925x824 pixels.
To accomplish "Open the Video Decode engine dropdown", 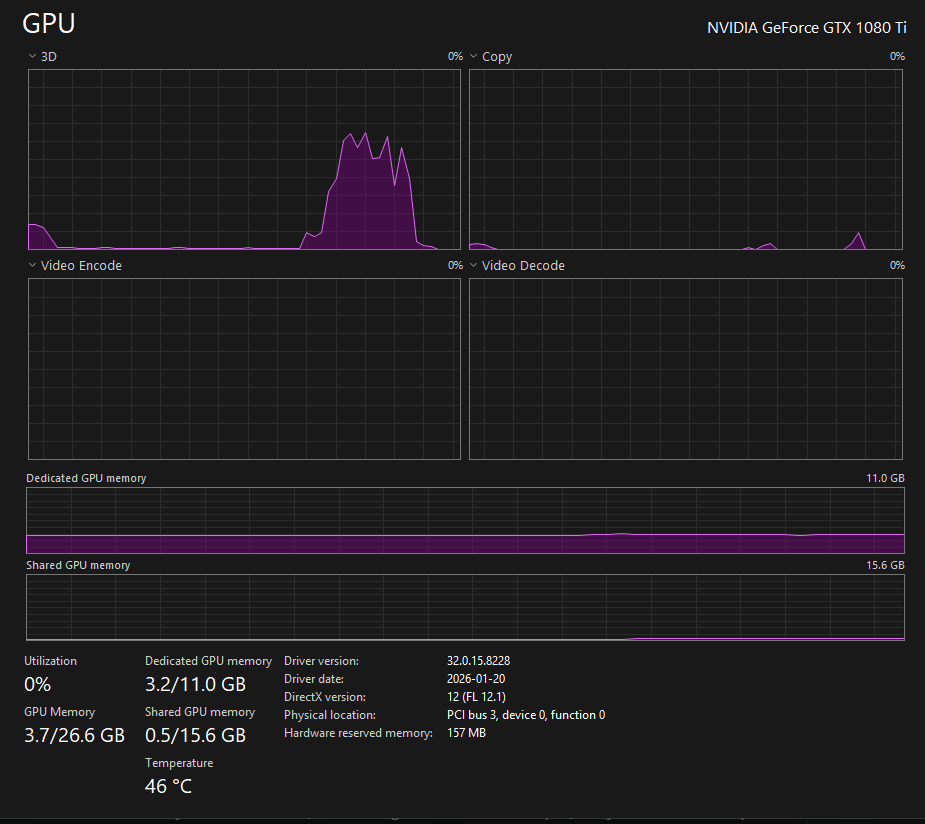I will coord(473,265).
